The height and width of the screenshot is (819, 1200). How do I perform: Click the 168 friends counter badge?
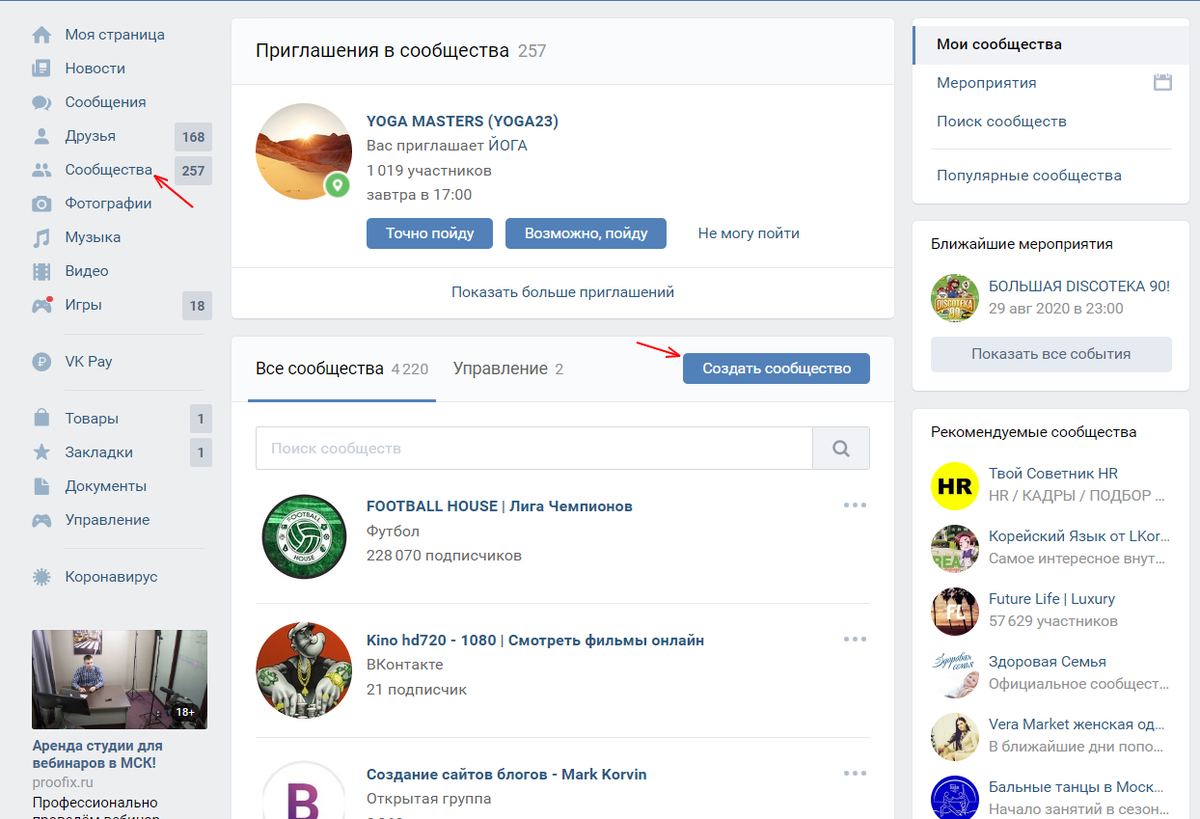[x=193, y=137]
